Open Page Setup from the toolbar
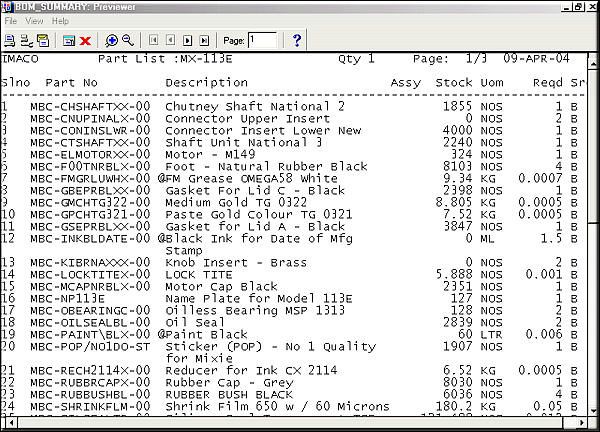This screenshot has width=600, height=432. click(x=26, y=40)
